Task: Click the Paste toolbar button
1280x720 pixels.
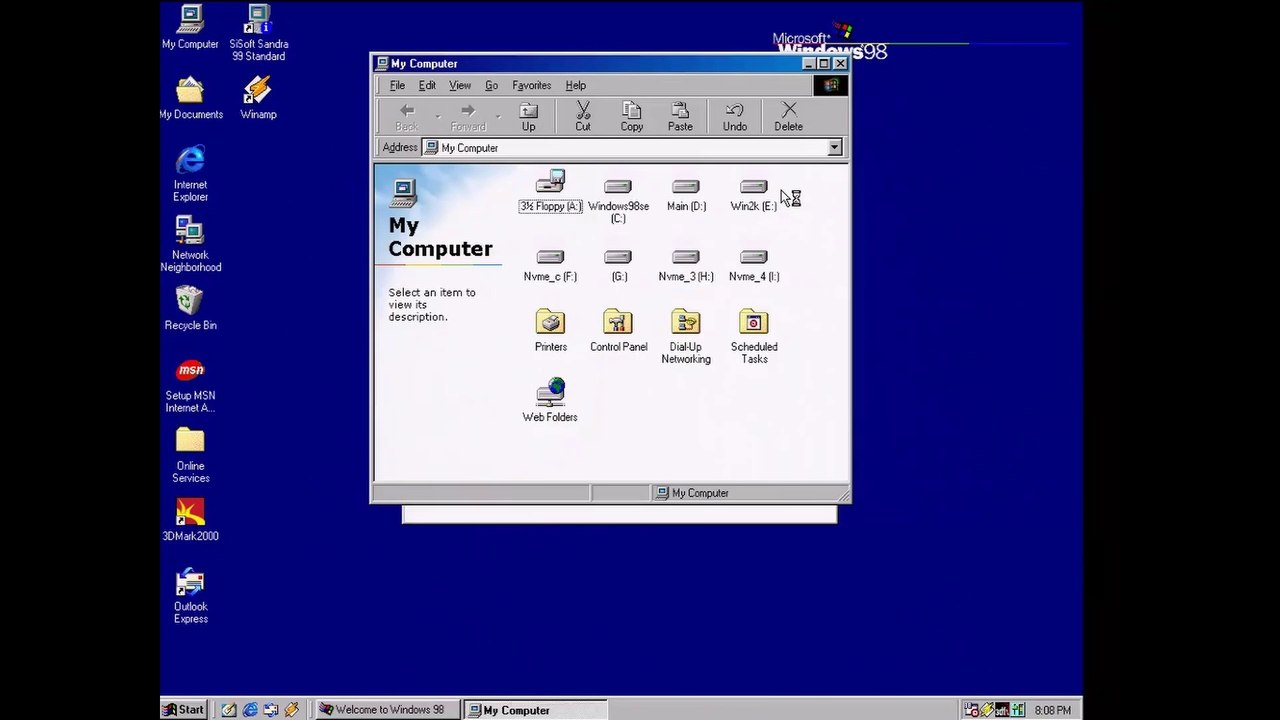Action: [x=680, y=116]
